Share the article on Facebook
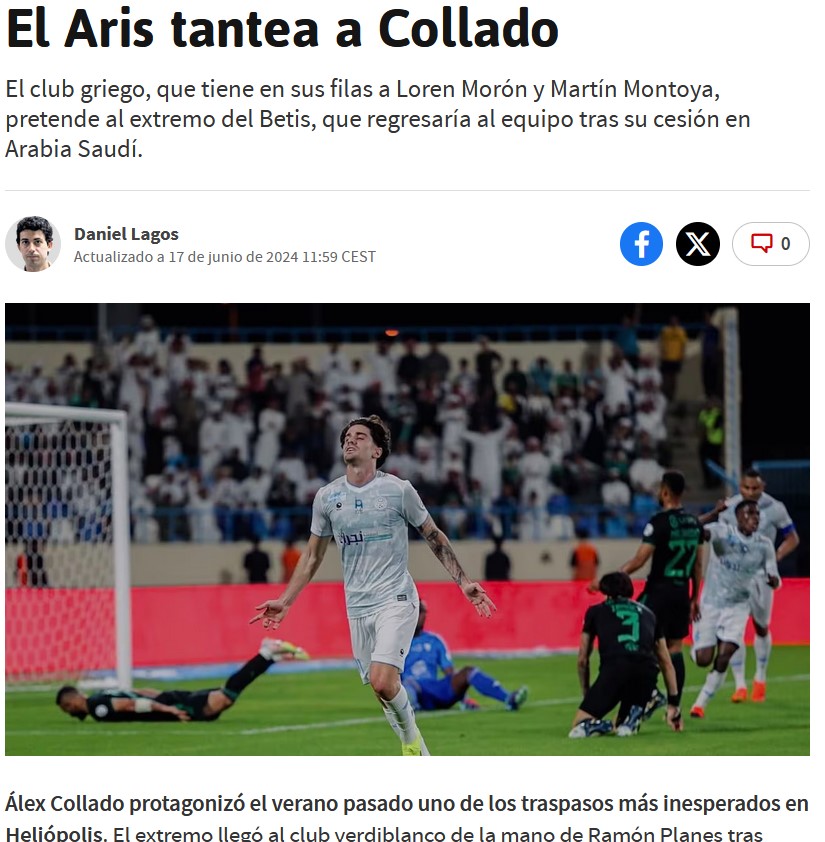Viewport: 825px width, 842px height. (x=641, y=244)
